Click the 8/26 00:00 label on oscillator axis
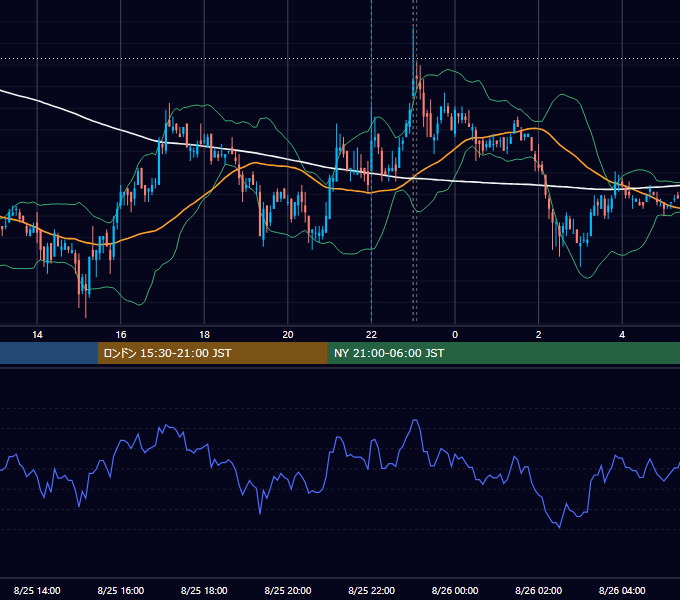 click(x=455, y=590)
